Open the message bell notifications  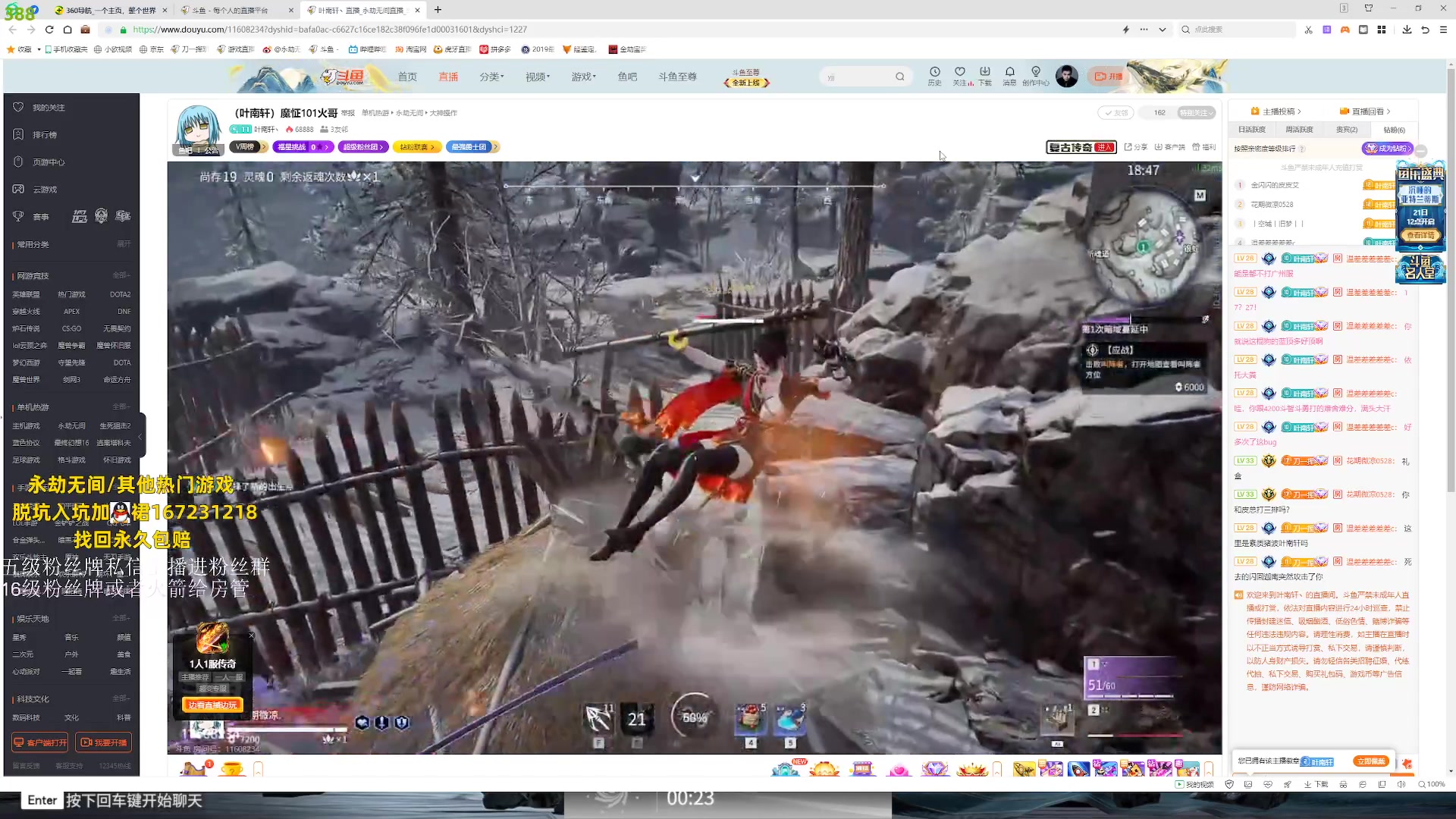coord(1009,72)
